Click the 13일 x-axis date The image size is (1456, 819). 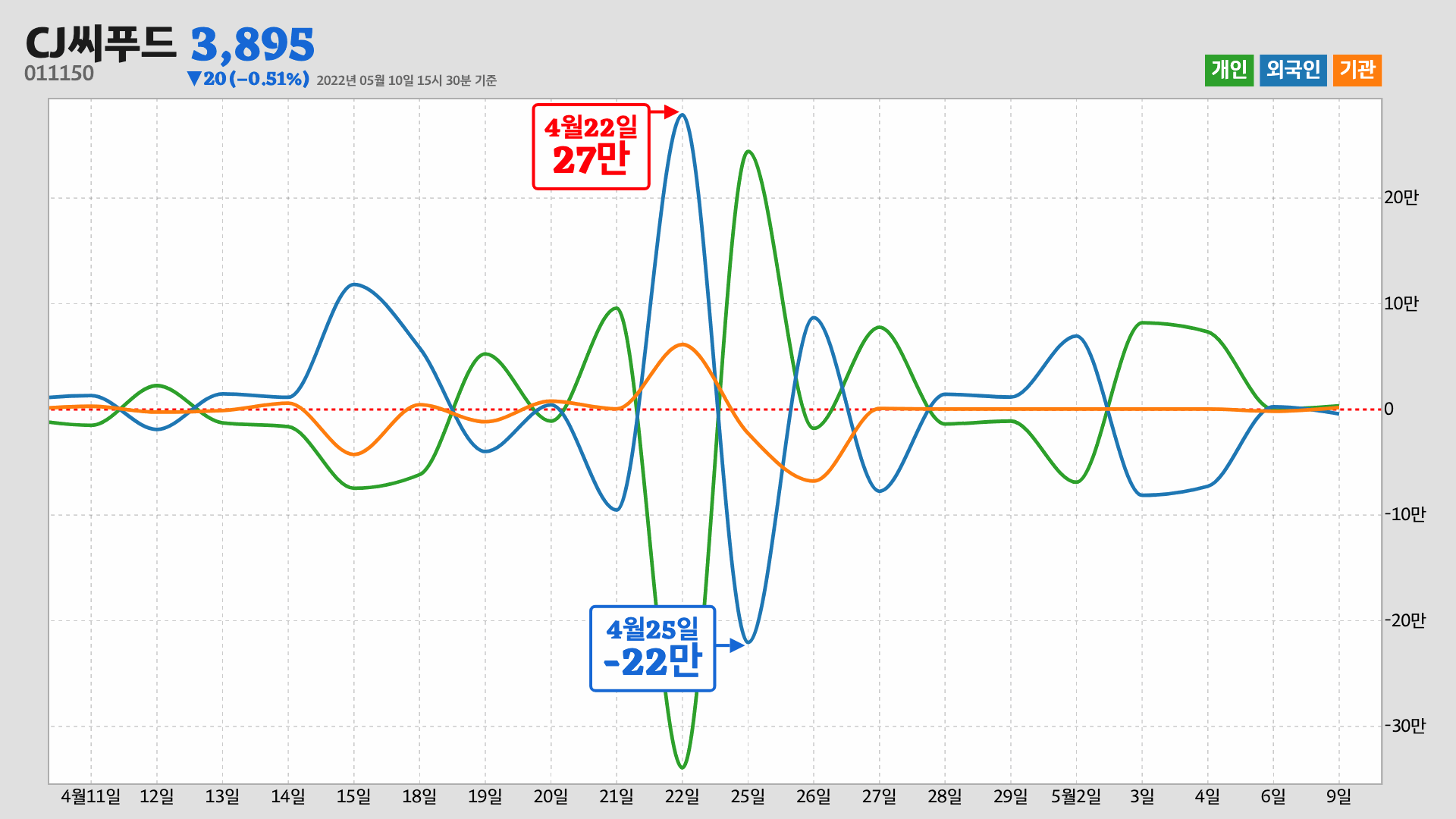point(222,797)
